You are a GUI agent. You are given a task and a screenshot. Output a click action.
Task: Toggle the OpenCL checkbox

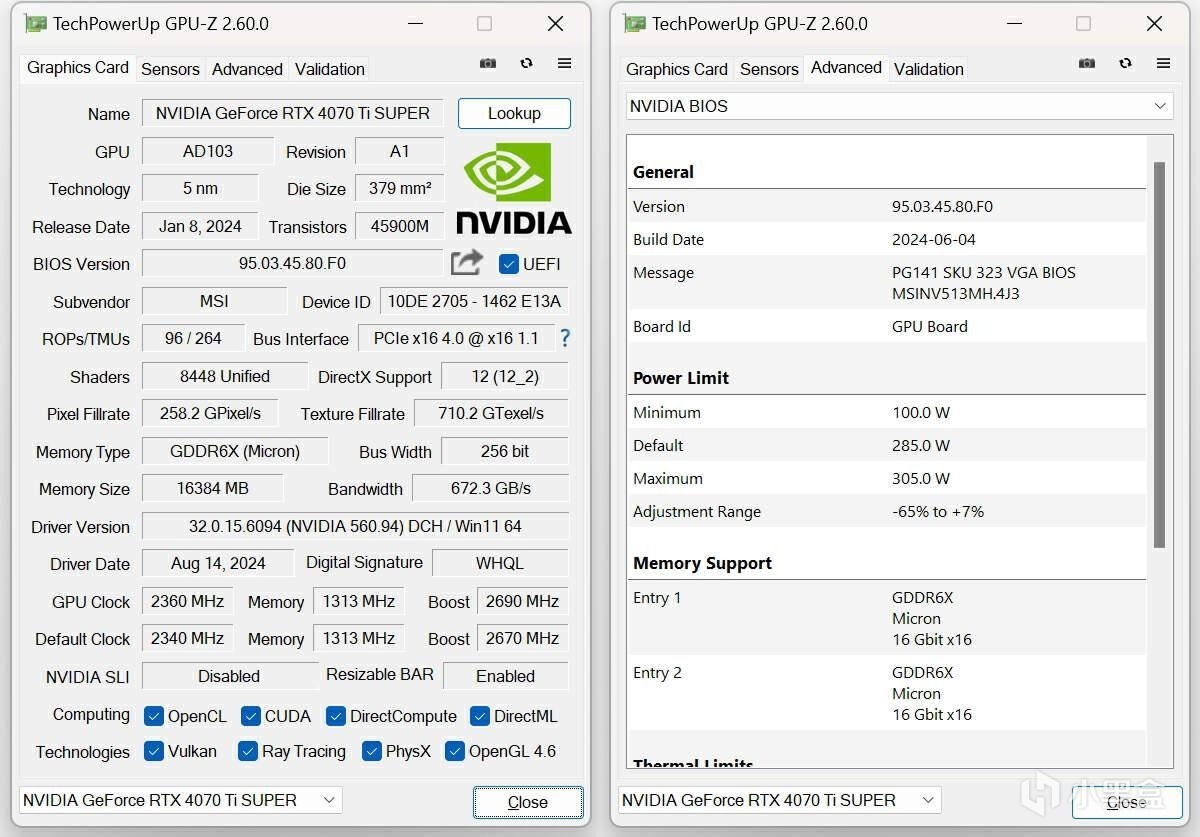[154, 716]
